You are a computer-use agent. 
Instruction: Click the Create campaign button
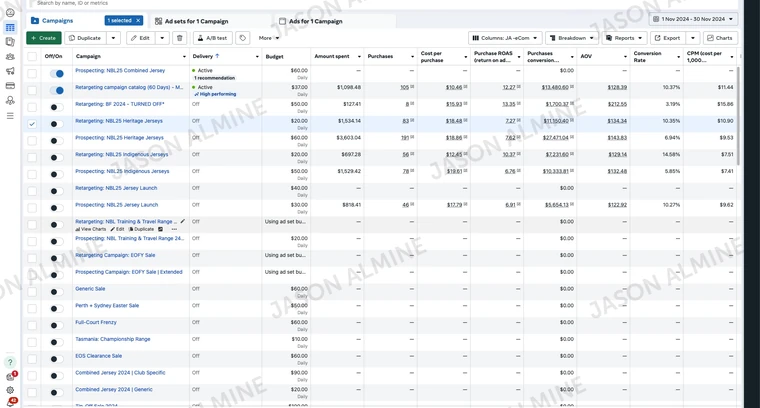click(44, 38)
